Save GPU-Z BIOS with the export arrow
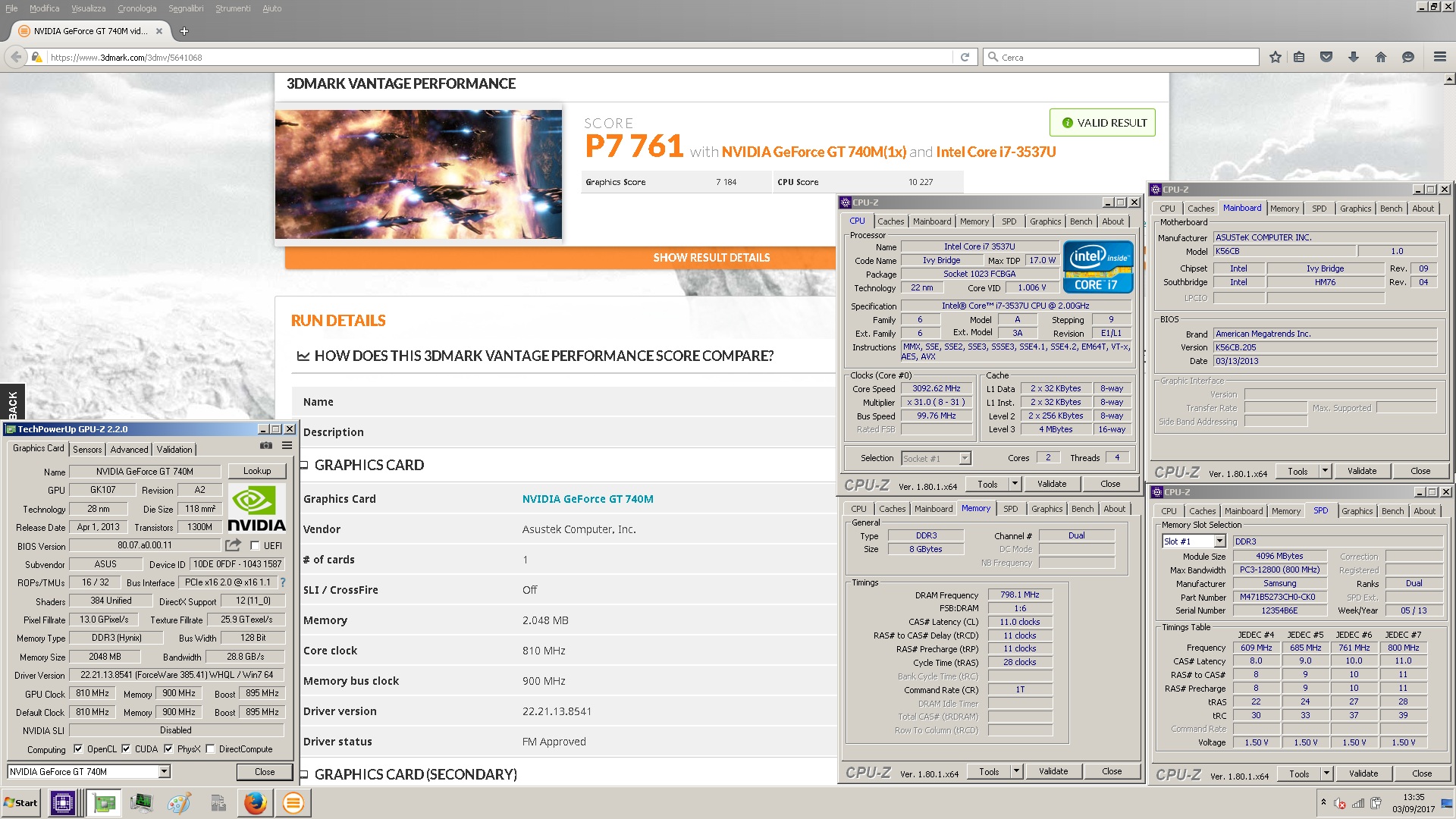Viewport: 1456px width, 819px height. point(233,545)
